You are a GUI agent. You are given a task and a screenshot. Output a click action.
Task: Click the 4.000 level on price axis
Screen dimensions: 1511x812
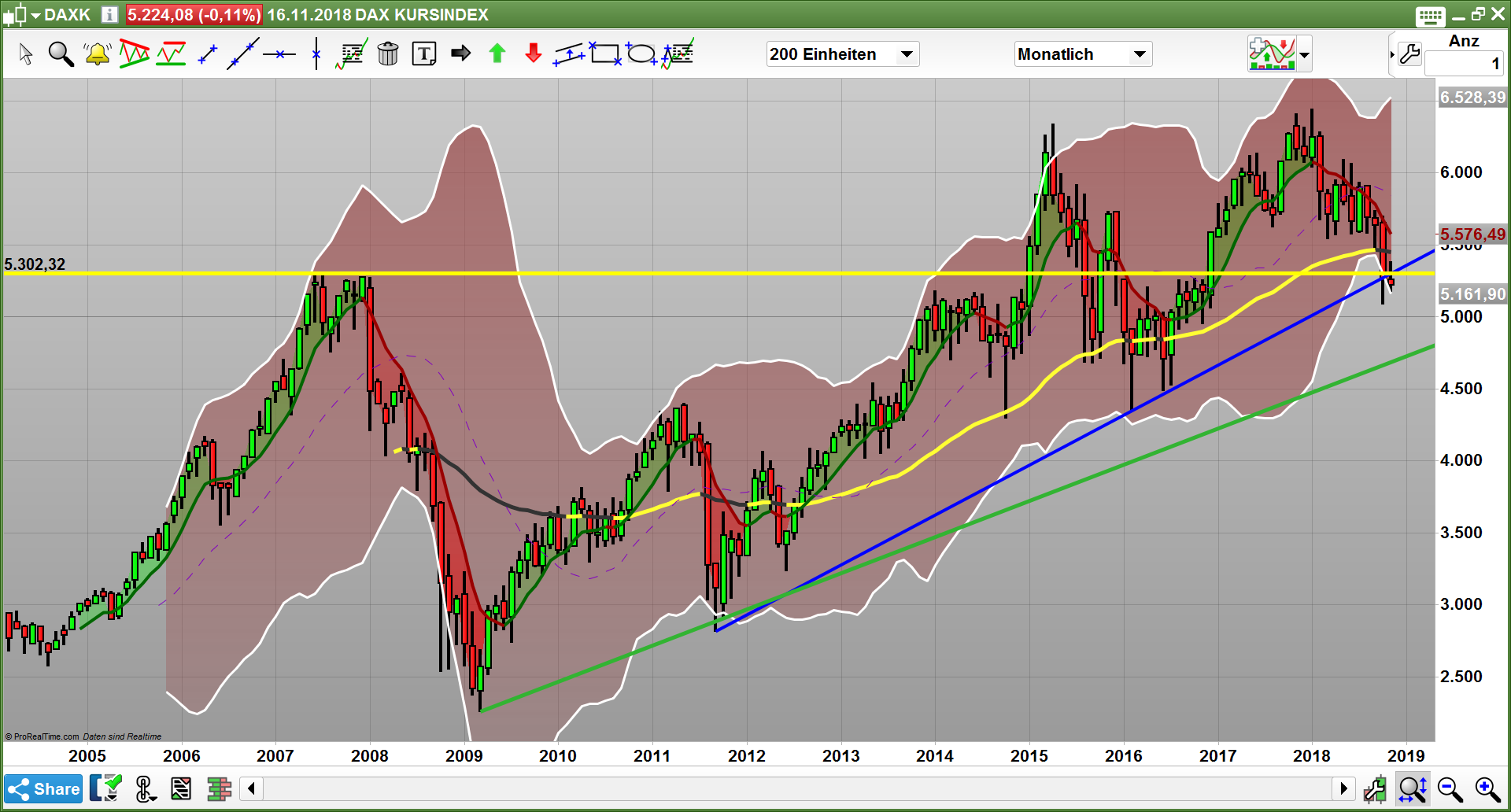point(1461,460)
